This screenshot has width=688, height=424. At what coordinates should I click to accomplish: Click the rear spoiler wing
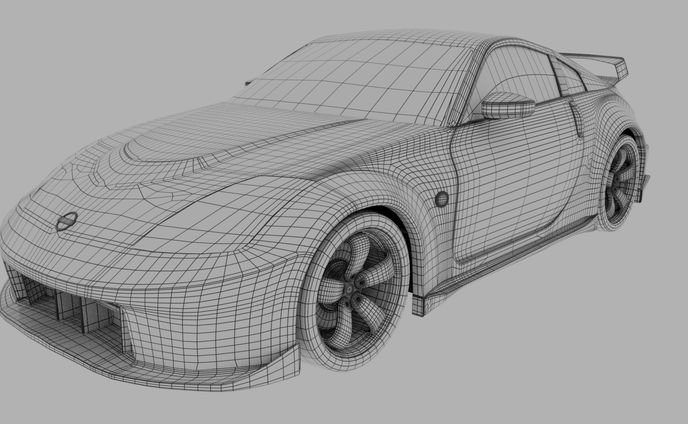pyautogui.click(x=598, y=62)
